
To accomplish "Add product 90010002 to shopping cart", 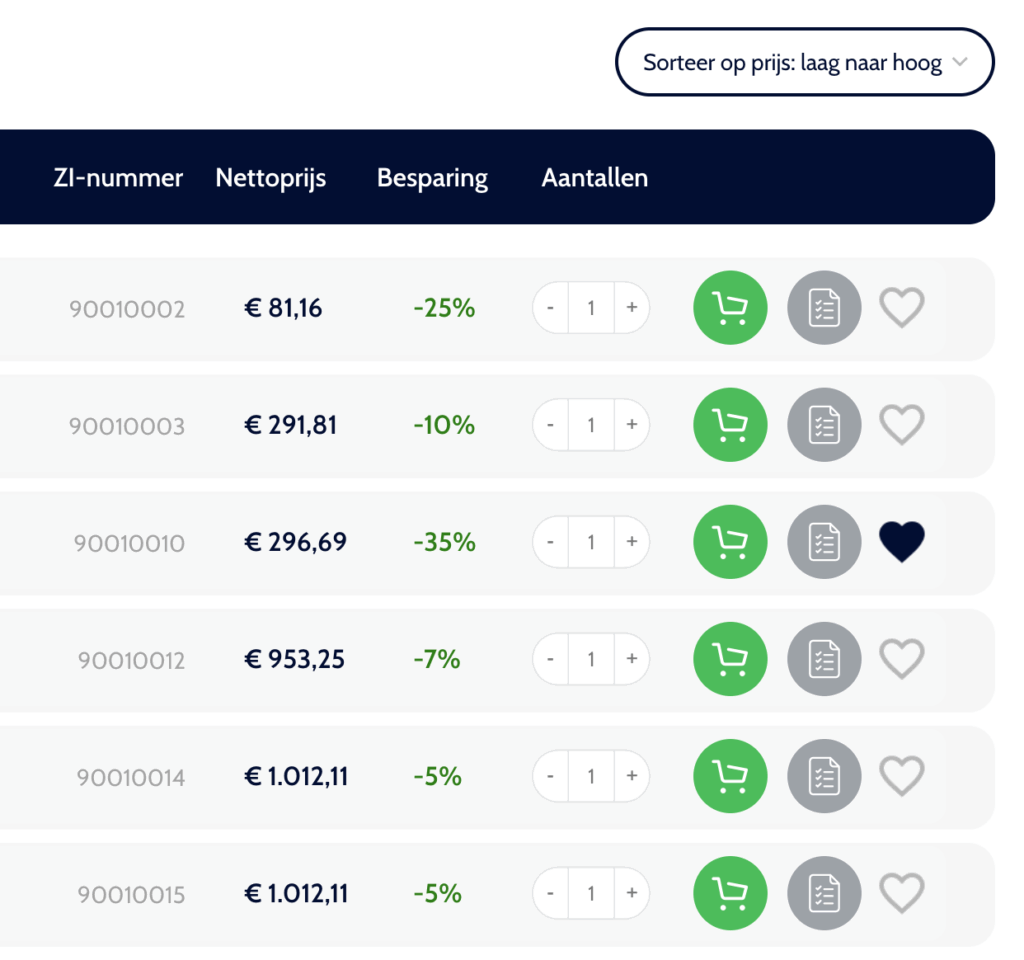I will (x=730, y=308).
